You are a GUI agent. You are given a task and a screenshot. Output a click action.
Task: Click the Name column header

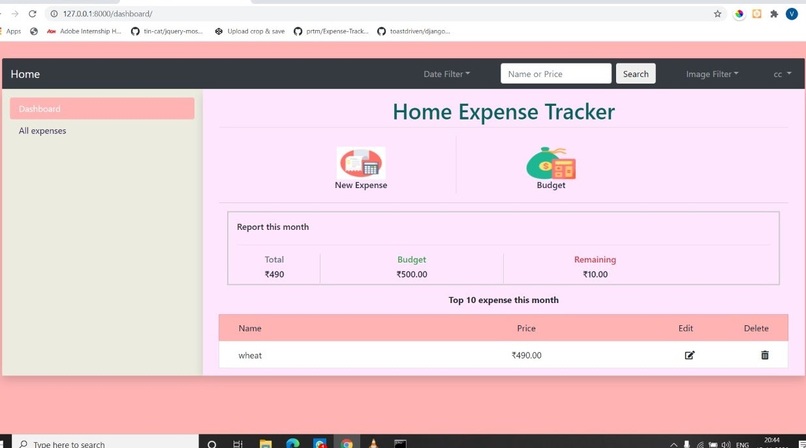click(x=250, y=328)
